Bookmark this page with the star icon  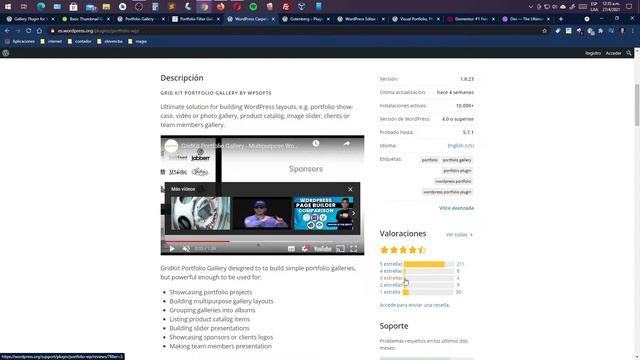click(x=544, y=31)
